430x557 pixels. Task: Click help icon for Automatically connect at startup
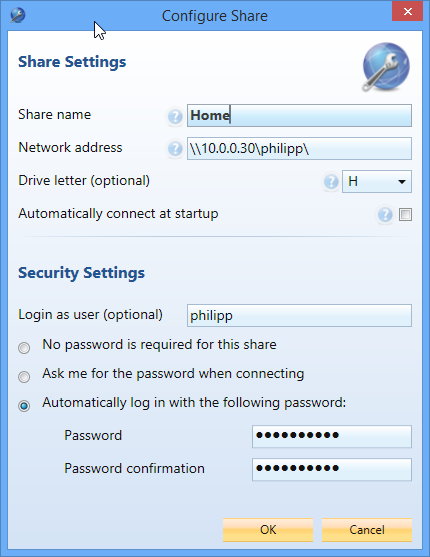coord(385,215)
